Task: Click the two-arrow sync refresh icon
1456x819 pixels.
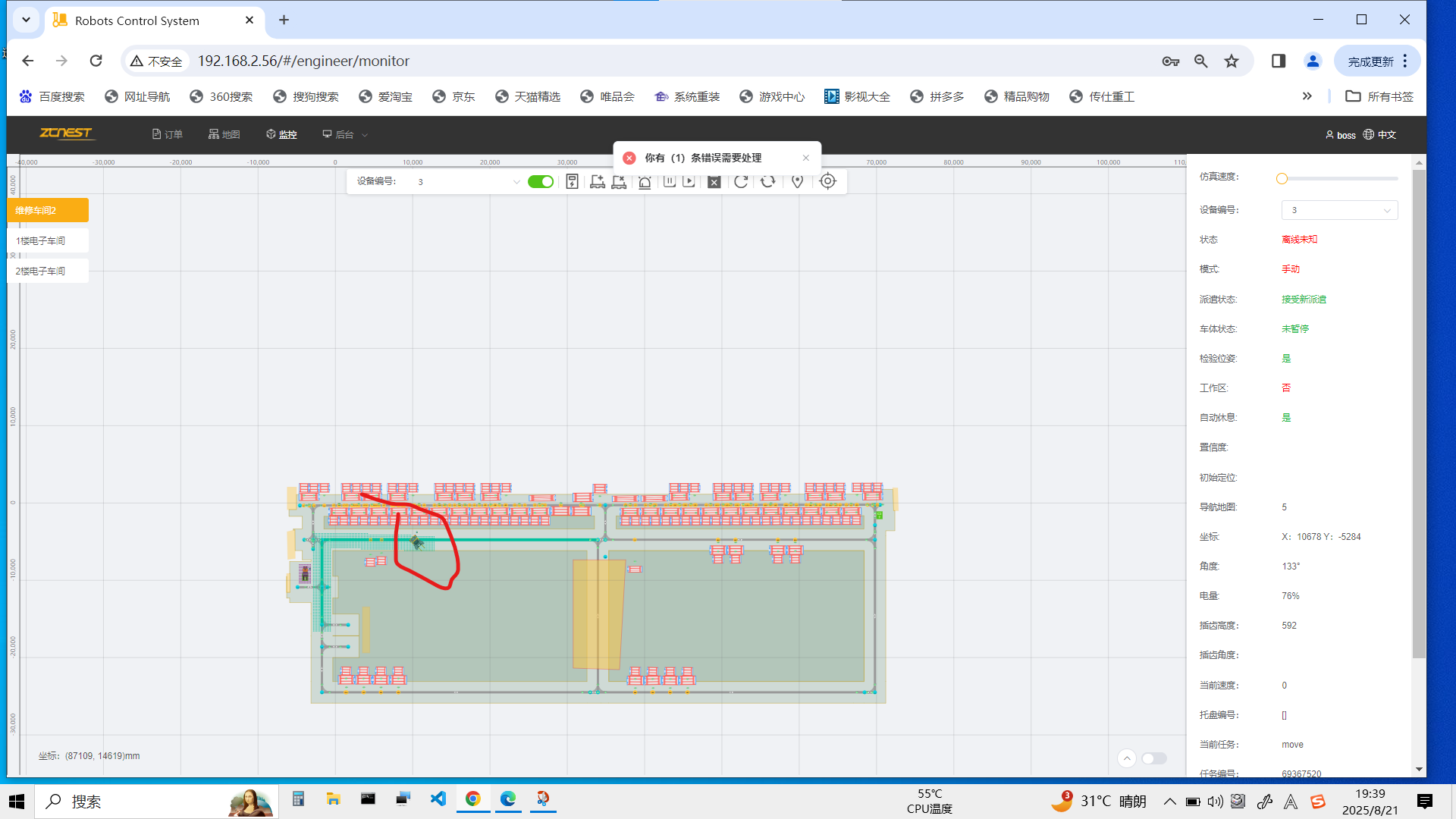Action: 768,181
